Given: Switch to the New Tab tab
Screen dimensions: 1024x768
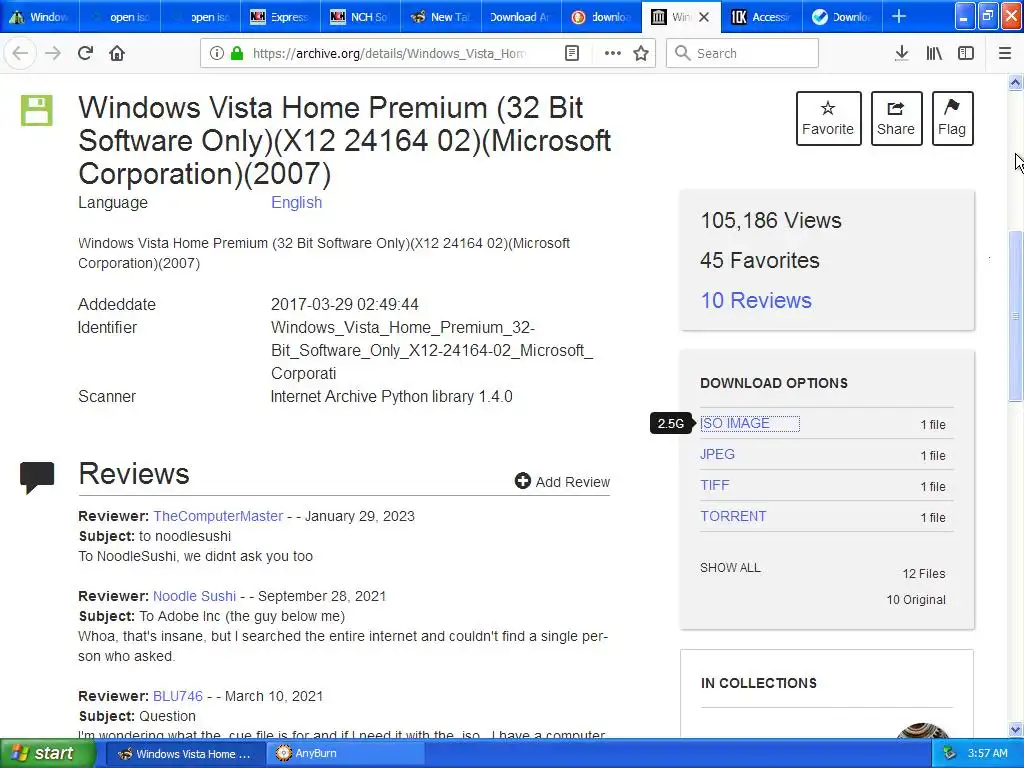Looking at the screenshot, I should click(441, 17).
